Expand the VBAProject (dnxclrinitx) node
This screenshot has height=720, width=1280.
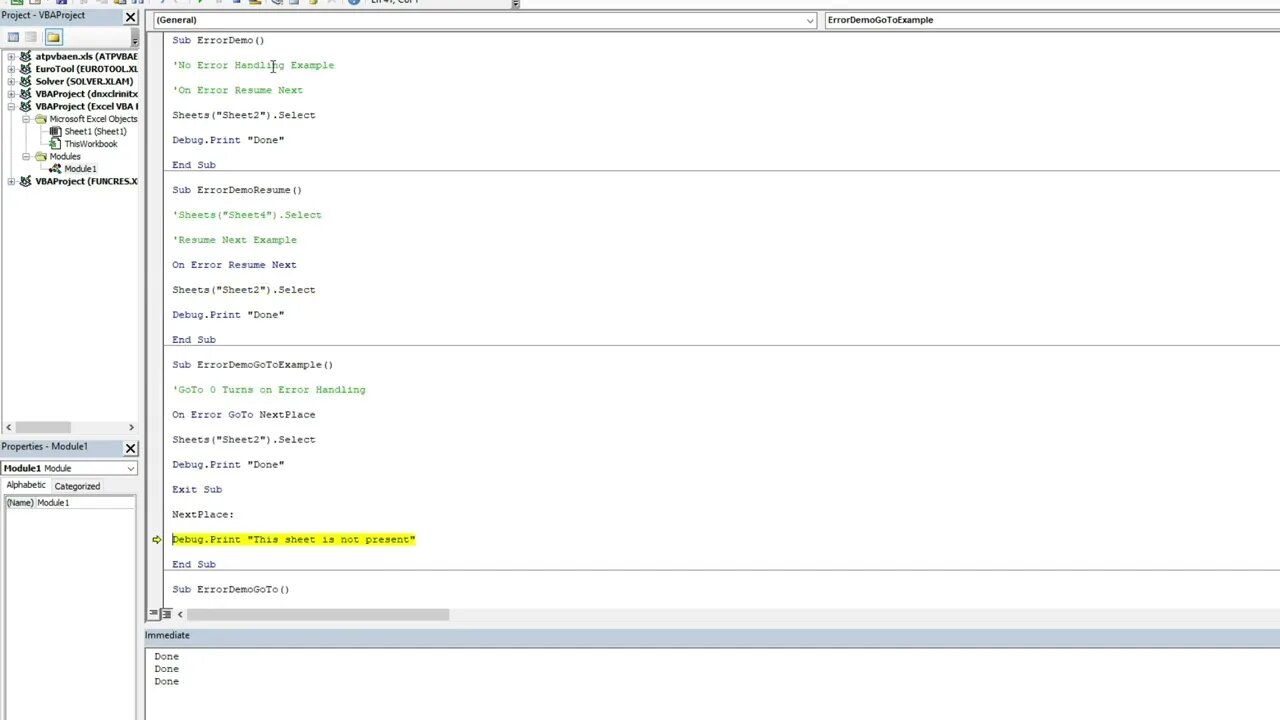click(11, 94)
